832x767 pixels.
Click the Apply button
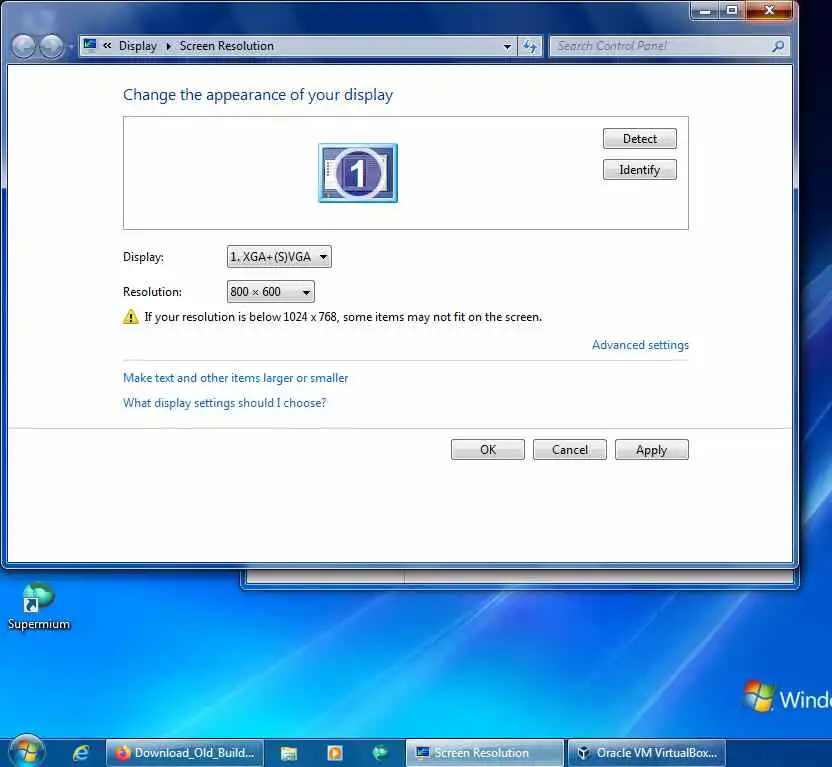point(652,450)
